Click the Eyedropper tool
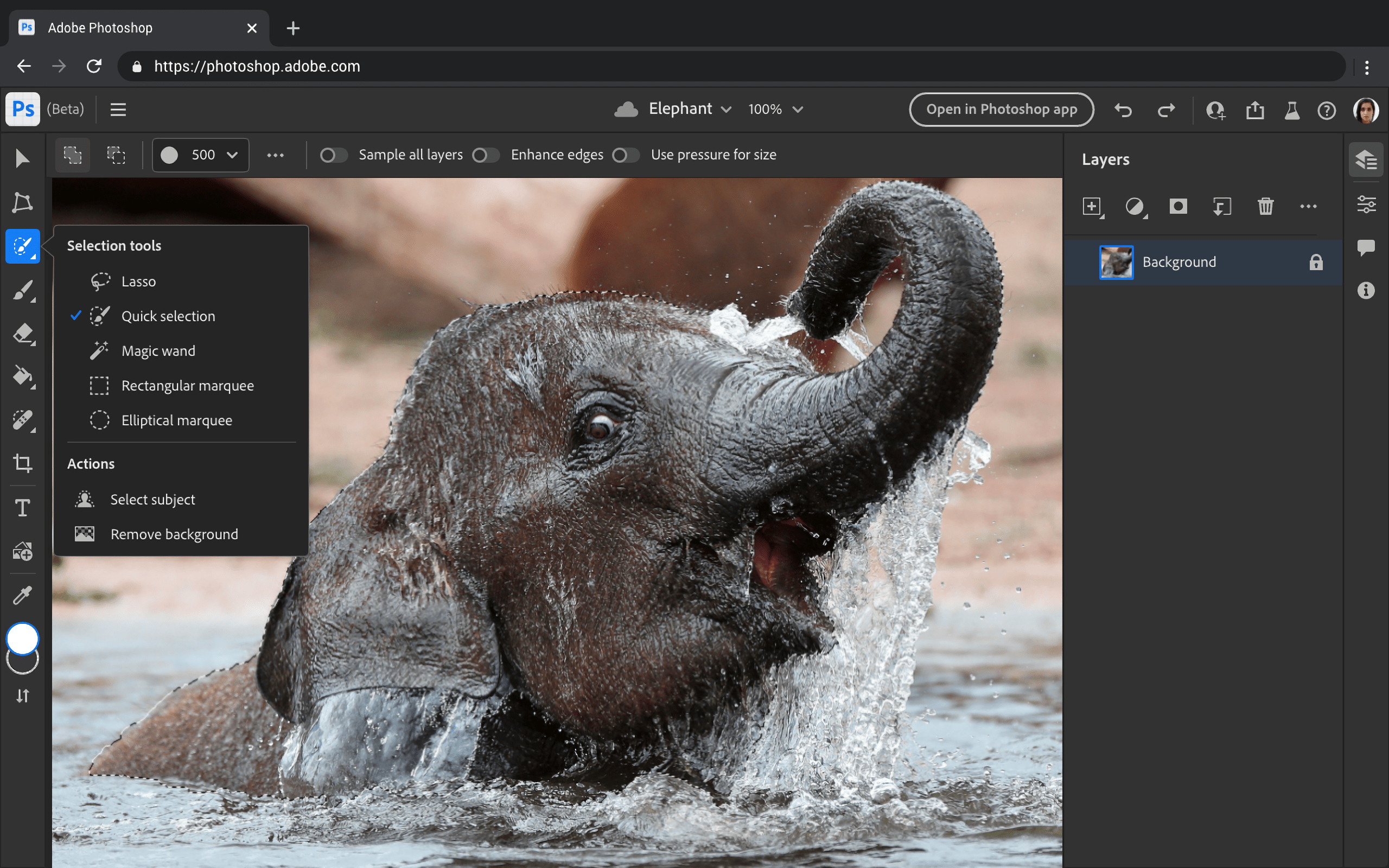This screenshot has height=868, width=1389. 22,596
